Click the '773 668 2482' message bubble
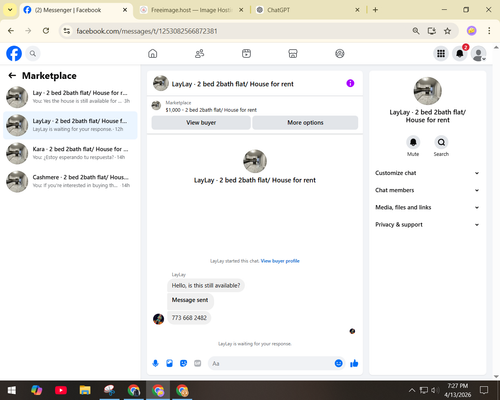 click(189, 318)
